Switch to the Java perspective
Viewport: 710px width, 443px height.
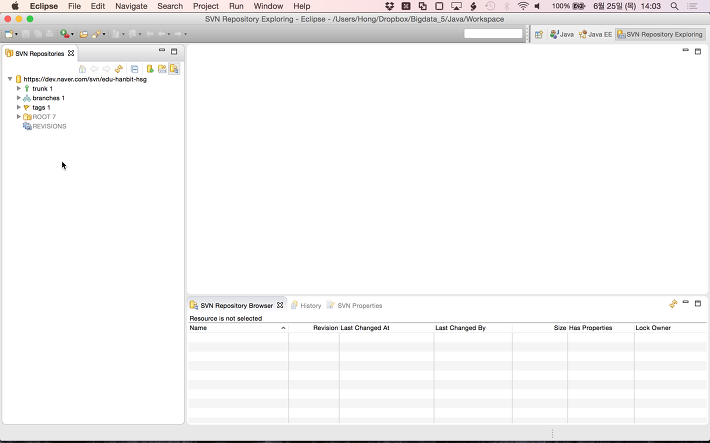point(562,34)
